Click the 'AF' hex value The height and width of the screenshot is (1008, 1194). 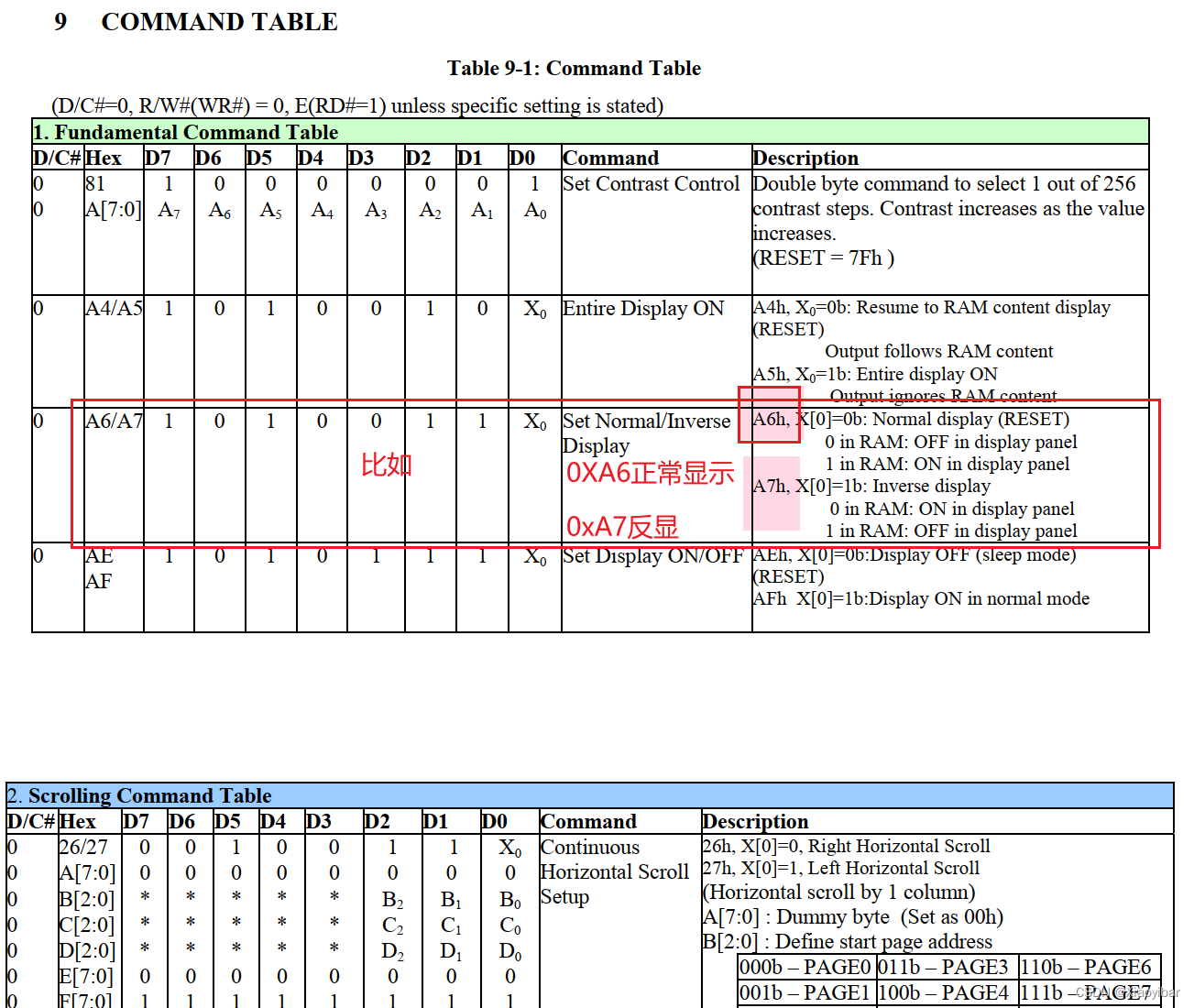pyautogui.click(x=98, y=582)
